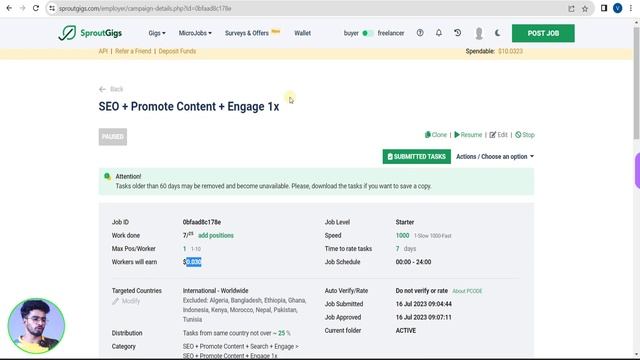Click Job Approved date 16 Jul 2023 09:07:11
Viewport: 640px width, 360px height.
pos(424,317)
